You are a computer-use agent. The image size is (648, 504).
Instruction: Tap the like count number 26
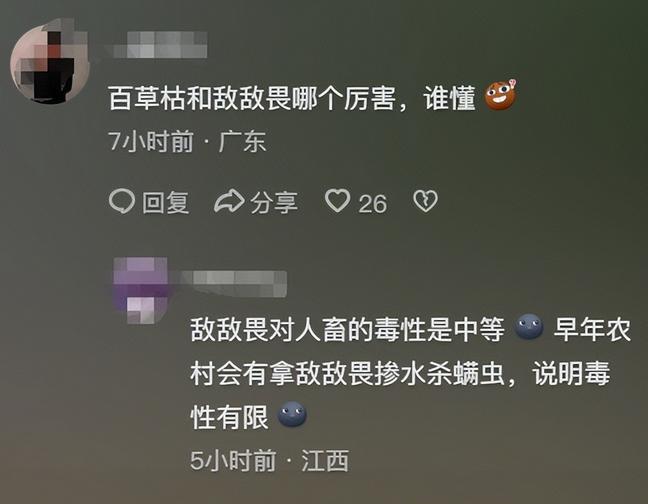(x=372, y=204)
